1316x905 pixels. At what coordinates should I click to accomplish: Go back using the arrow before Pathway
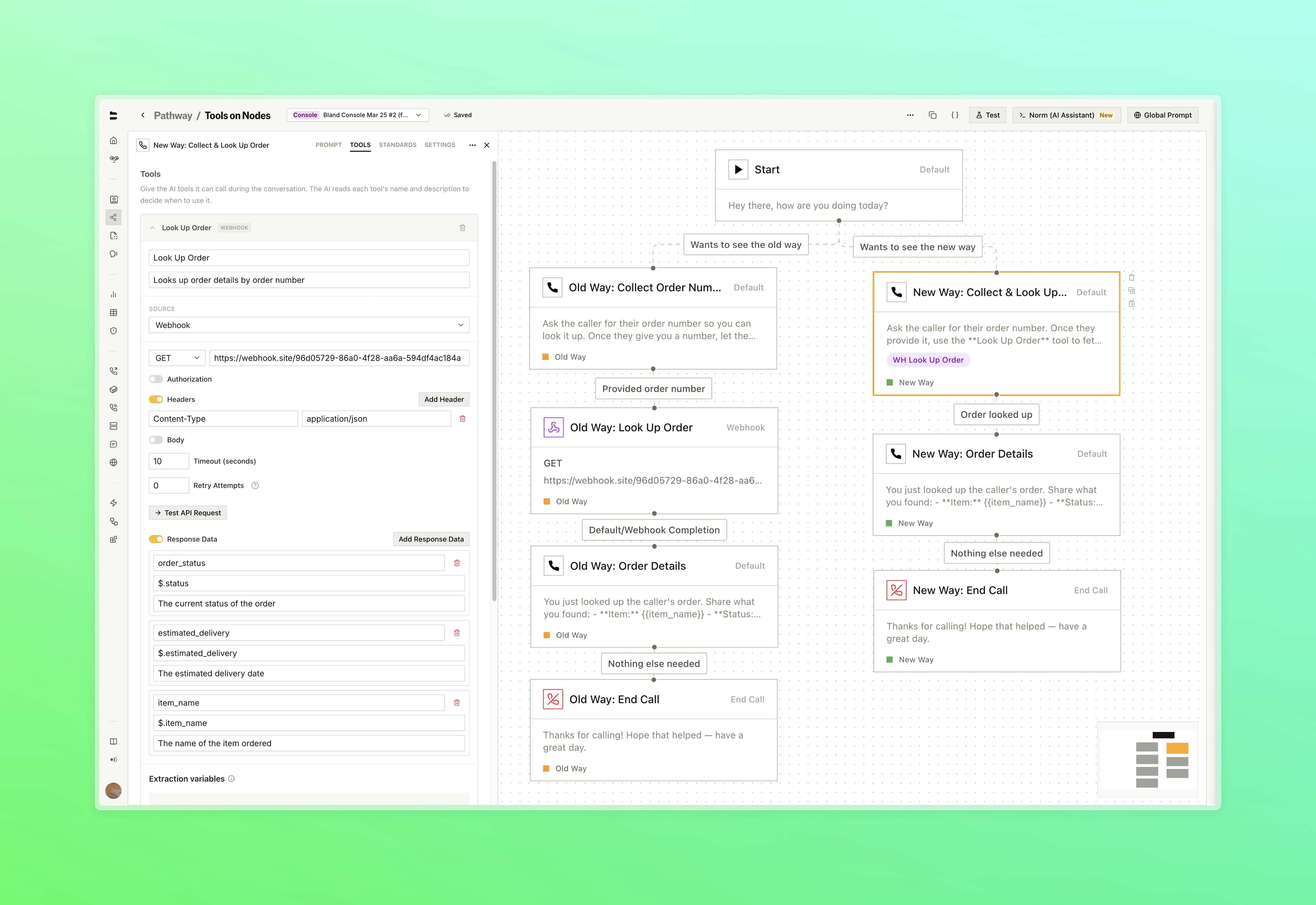(143, 115)
